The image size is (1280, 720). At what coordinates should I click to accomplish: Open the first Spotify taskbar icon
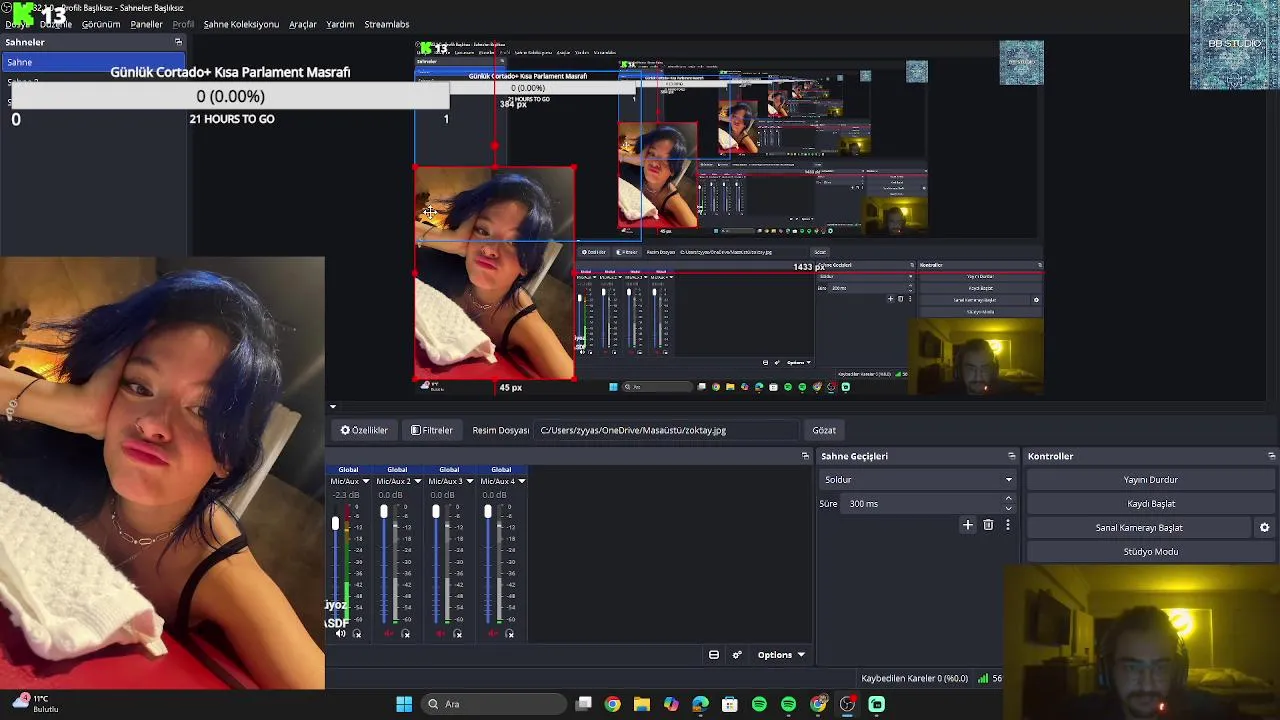759,704
